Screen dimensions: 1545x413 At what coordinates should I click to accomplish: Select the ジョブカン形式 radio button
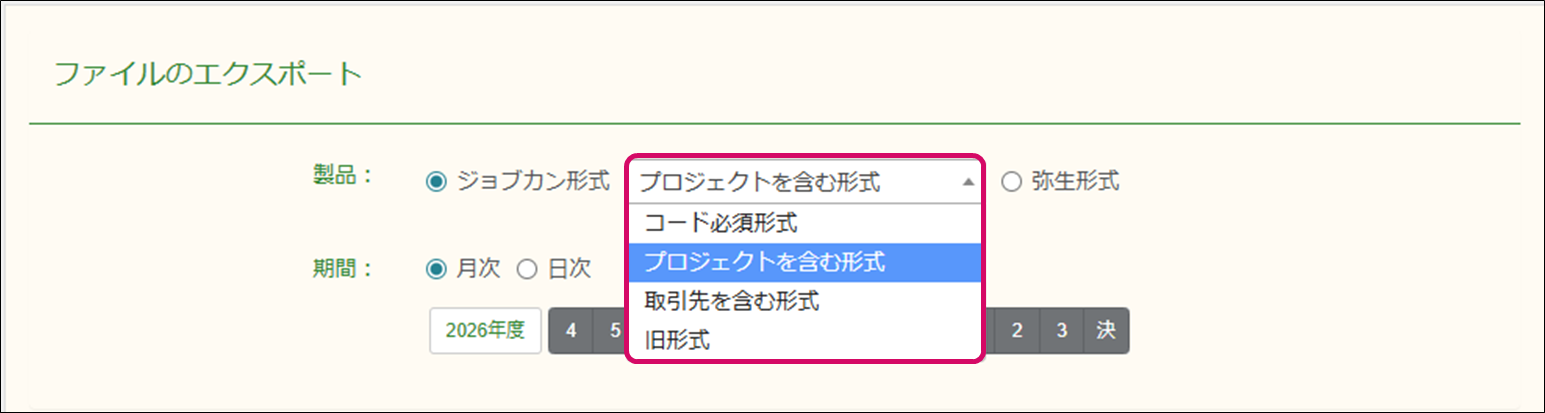435,182
